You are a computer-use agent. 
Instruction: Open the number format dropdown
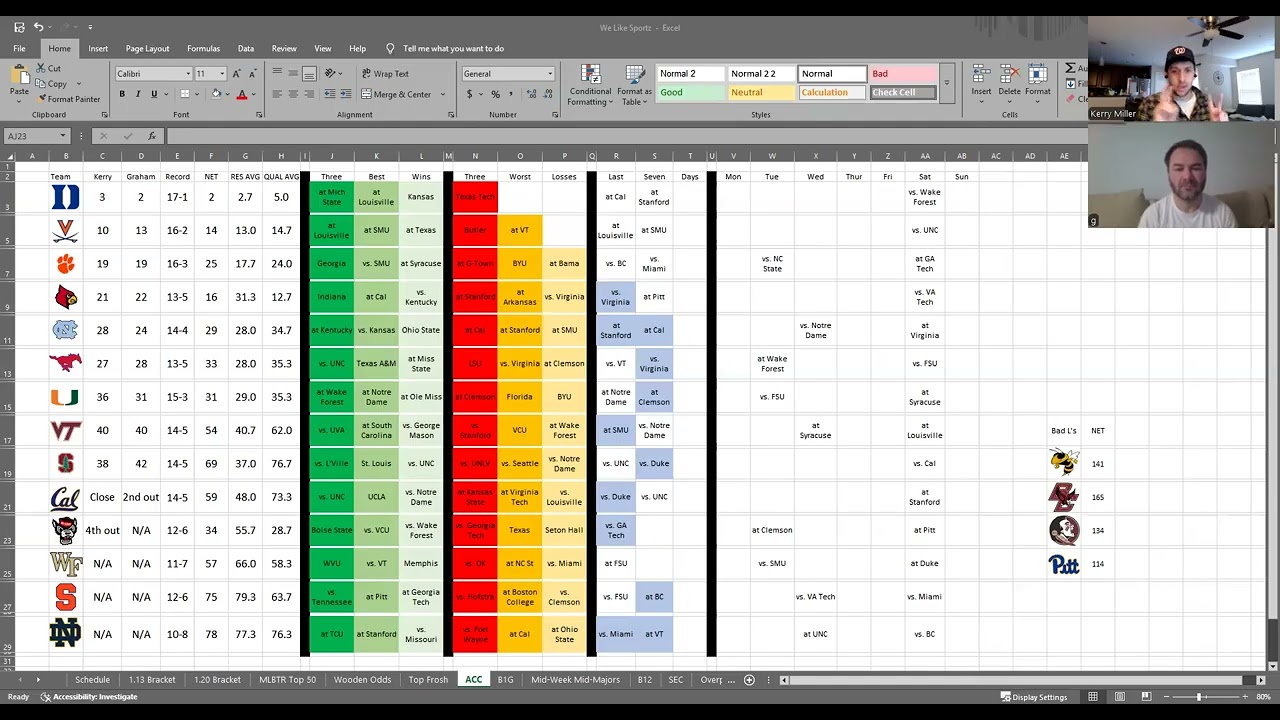point(549,74)
